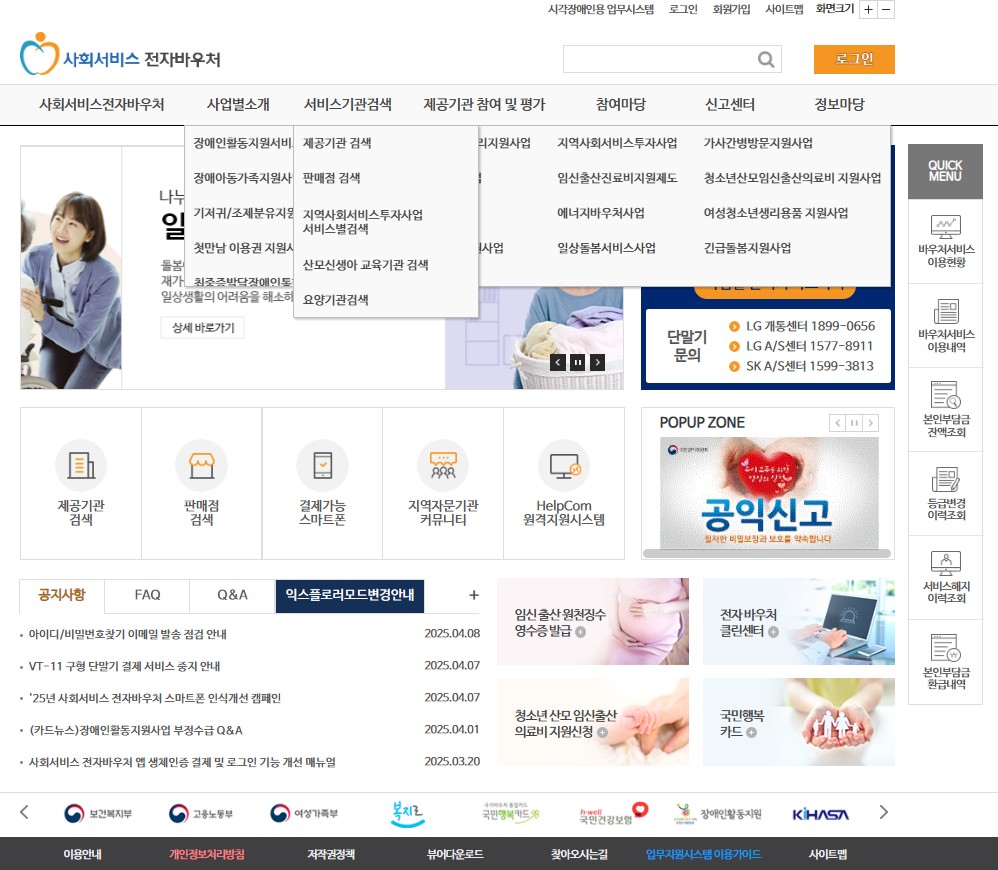Open 회원가입 from the top links
Screen dimensions: 998x870
(730, 9)
